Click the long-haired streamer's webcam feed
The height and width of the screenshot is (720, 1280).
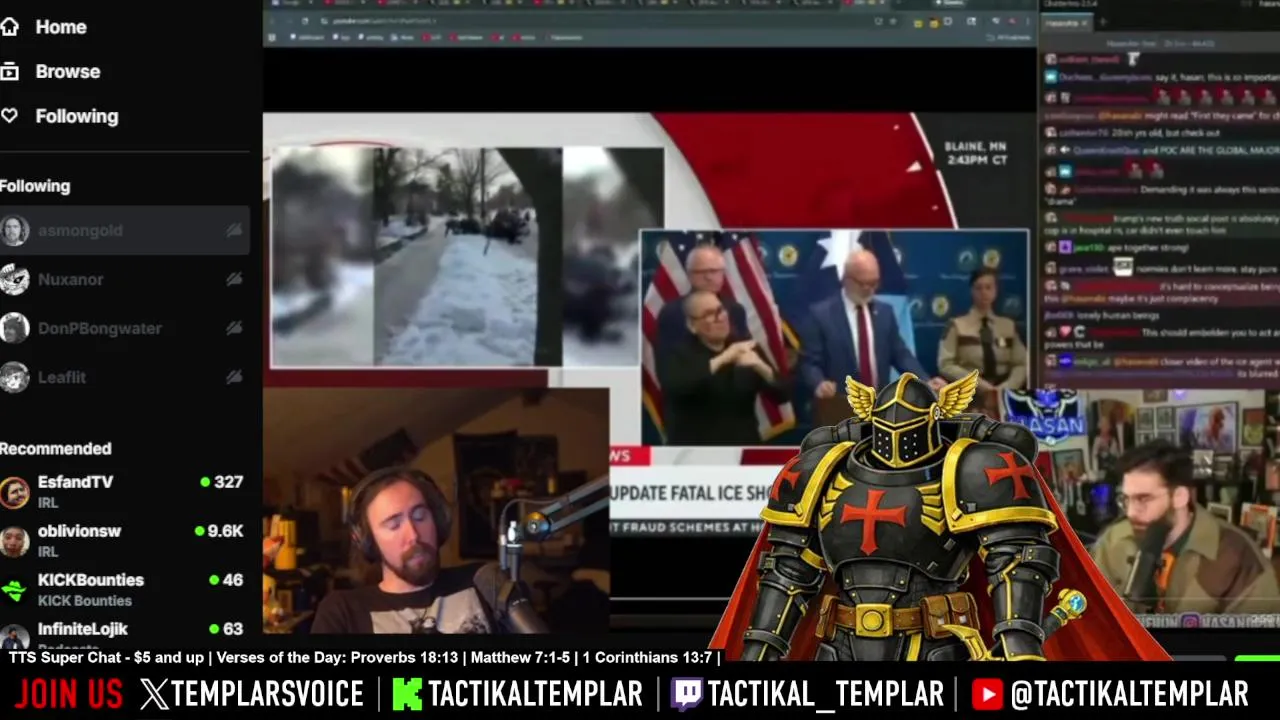[x=436, y=510]
